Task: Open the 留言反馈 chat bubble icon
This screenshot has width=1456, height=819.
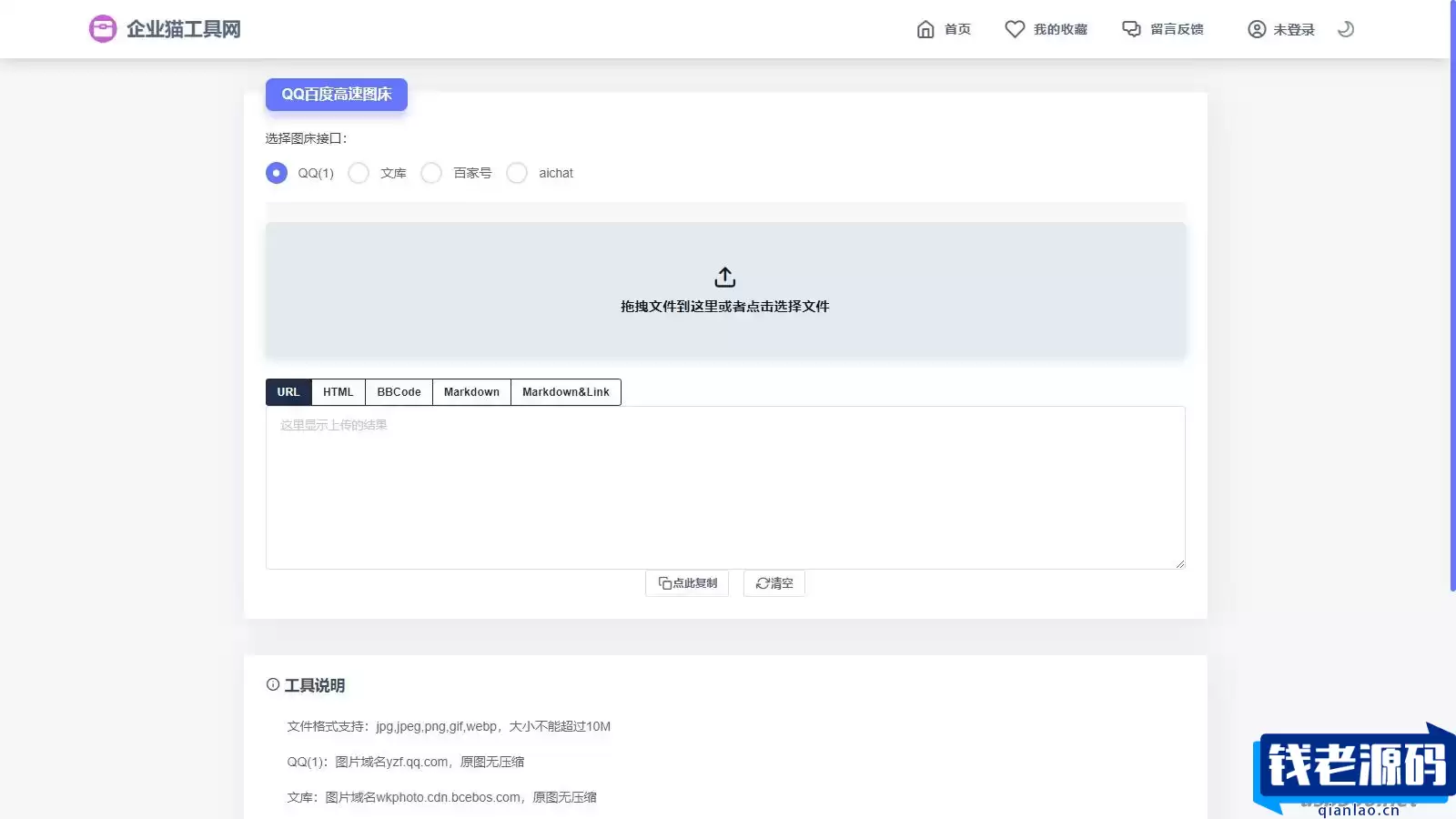Action: (x=1131, y=29)
